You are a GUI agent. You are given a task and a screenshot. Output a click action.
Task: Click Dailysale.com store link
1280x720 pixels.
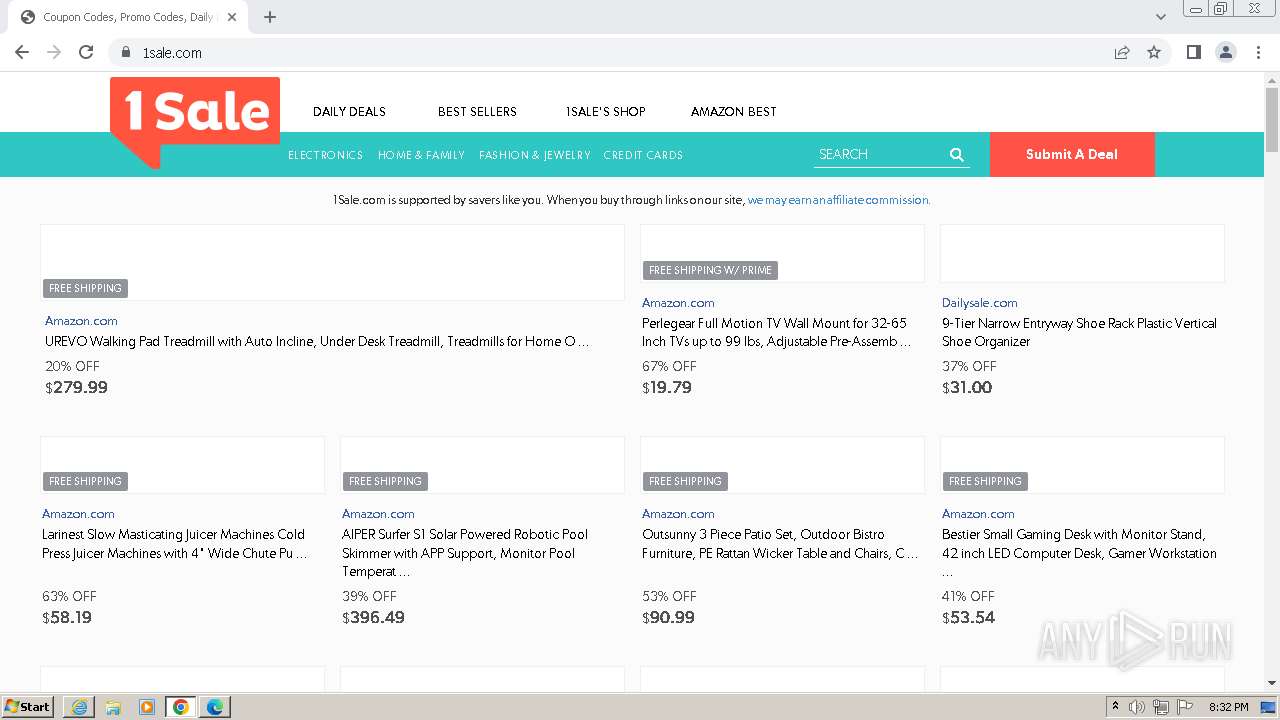tap(980, 303)
